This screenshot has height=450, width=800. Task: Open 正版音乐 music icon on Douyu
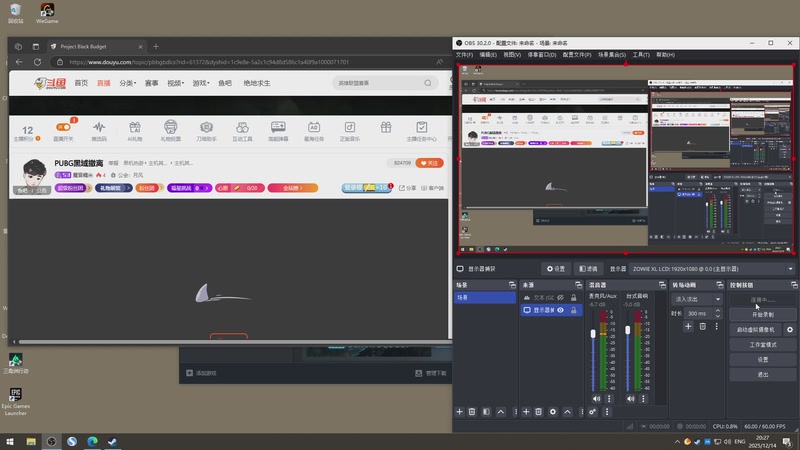click(349, 131)
